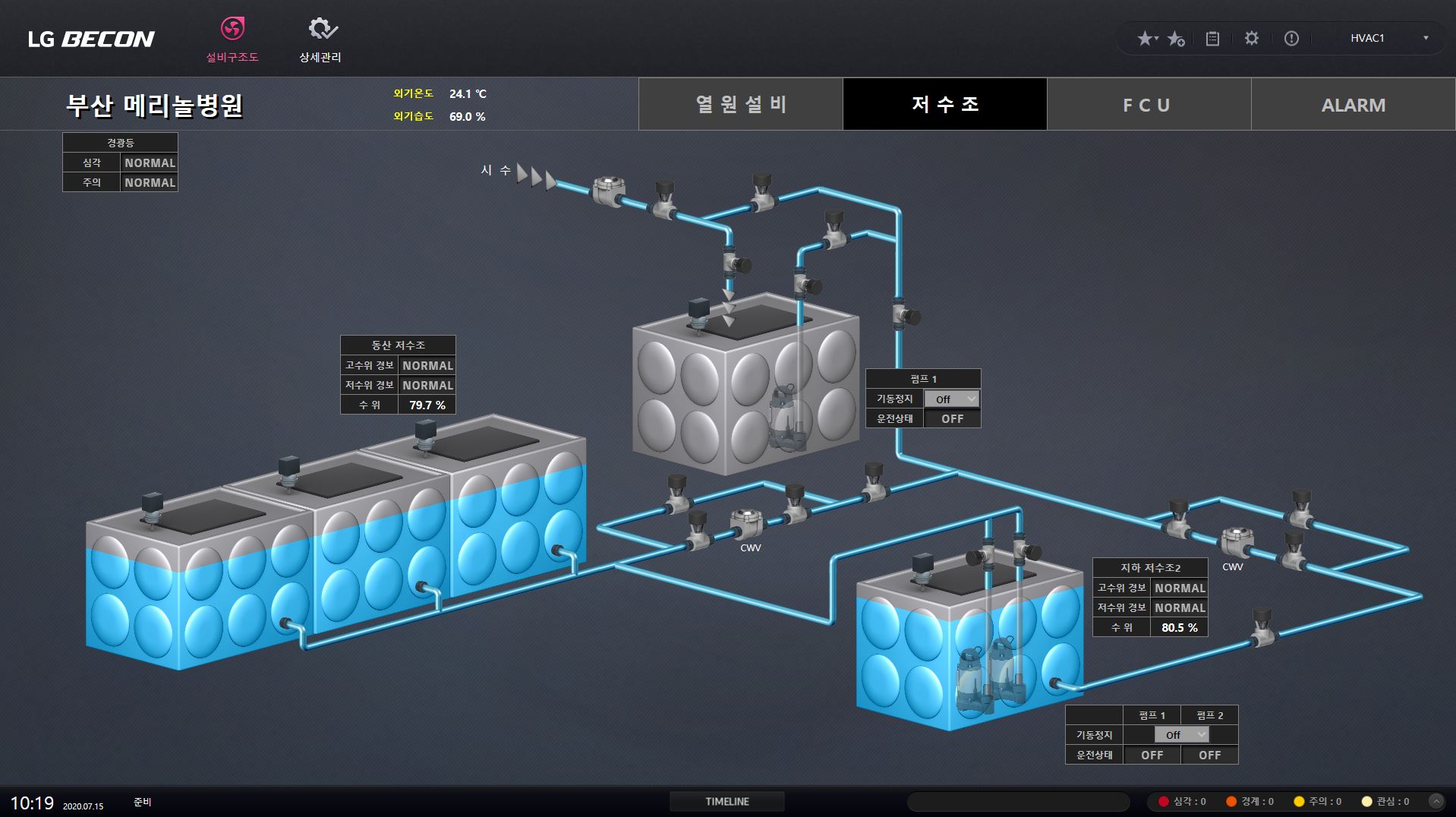1456x817 pixels.
Task: Click the LG BECON logo
Action: point(91,39)
